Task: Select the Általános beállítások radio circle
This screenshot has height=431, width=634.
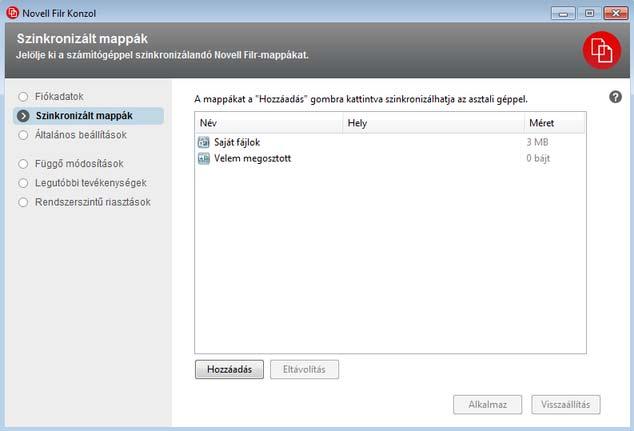Action: coord(23,135)
